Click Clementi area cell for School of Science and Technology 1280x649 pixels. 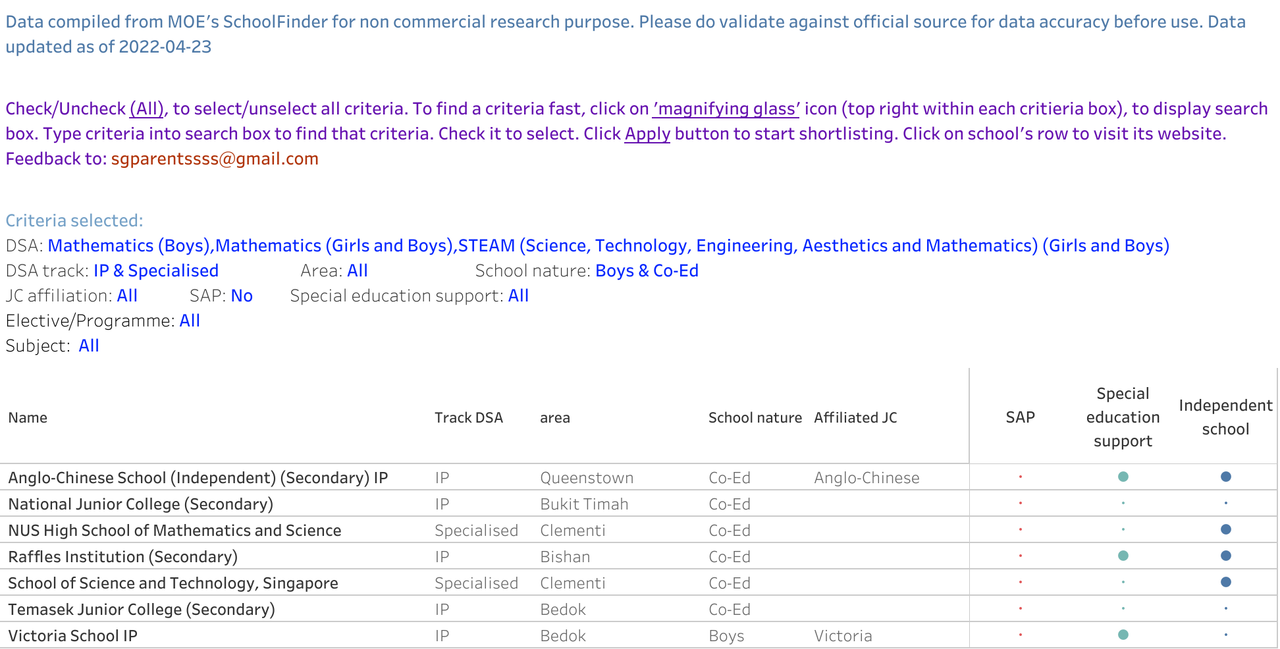click(x=573, y=583)
